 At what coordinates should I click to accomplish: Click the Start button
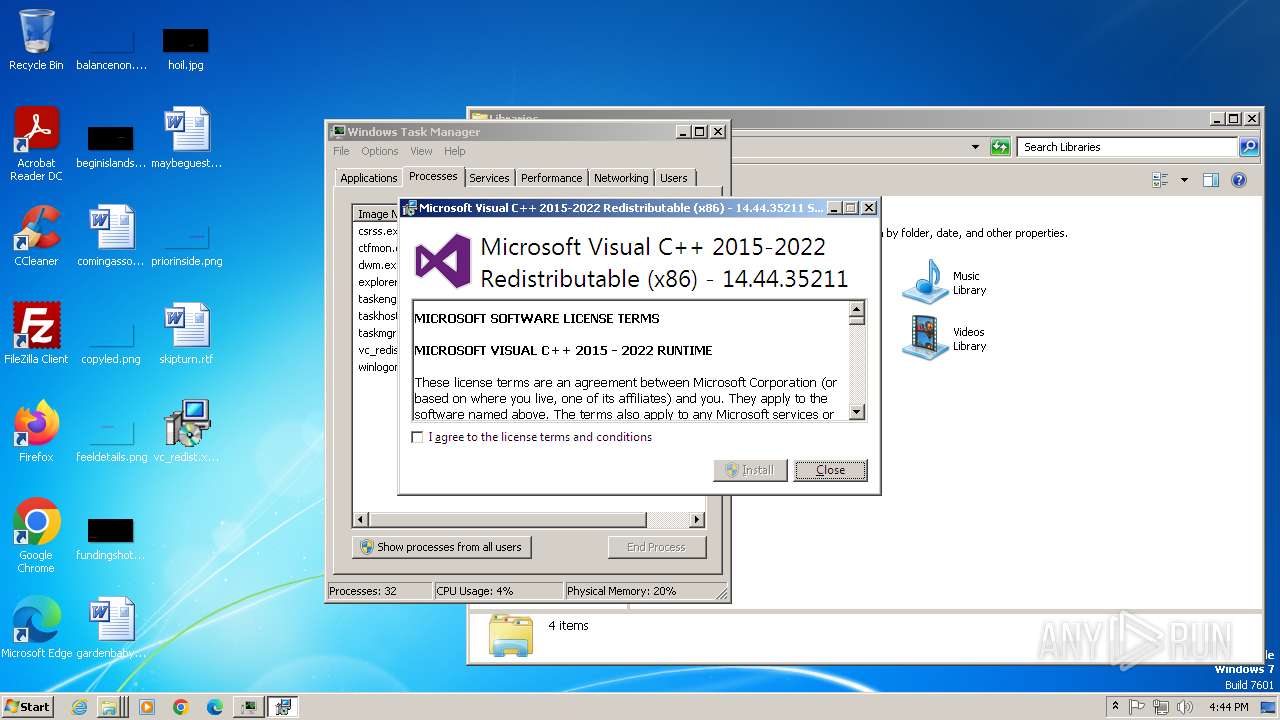click(27, 707)
